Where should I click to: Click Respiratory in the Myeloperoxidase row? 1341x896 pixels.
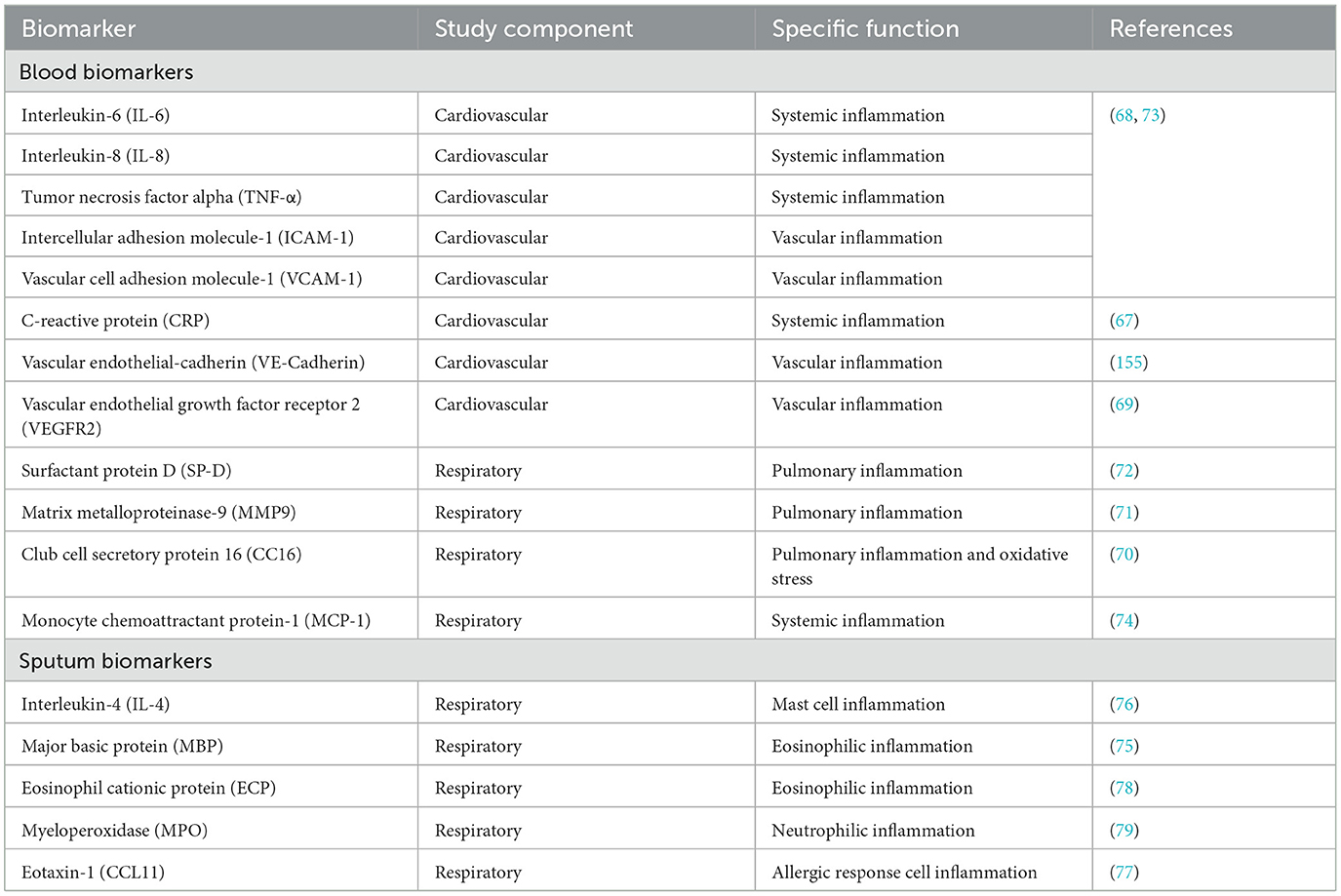[478, 831]
